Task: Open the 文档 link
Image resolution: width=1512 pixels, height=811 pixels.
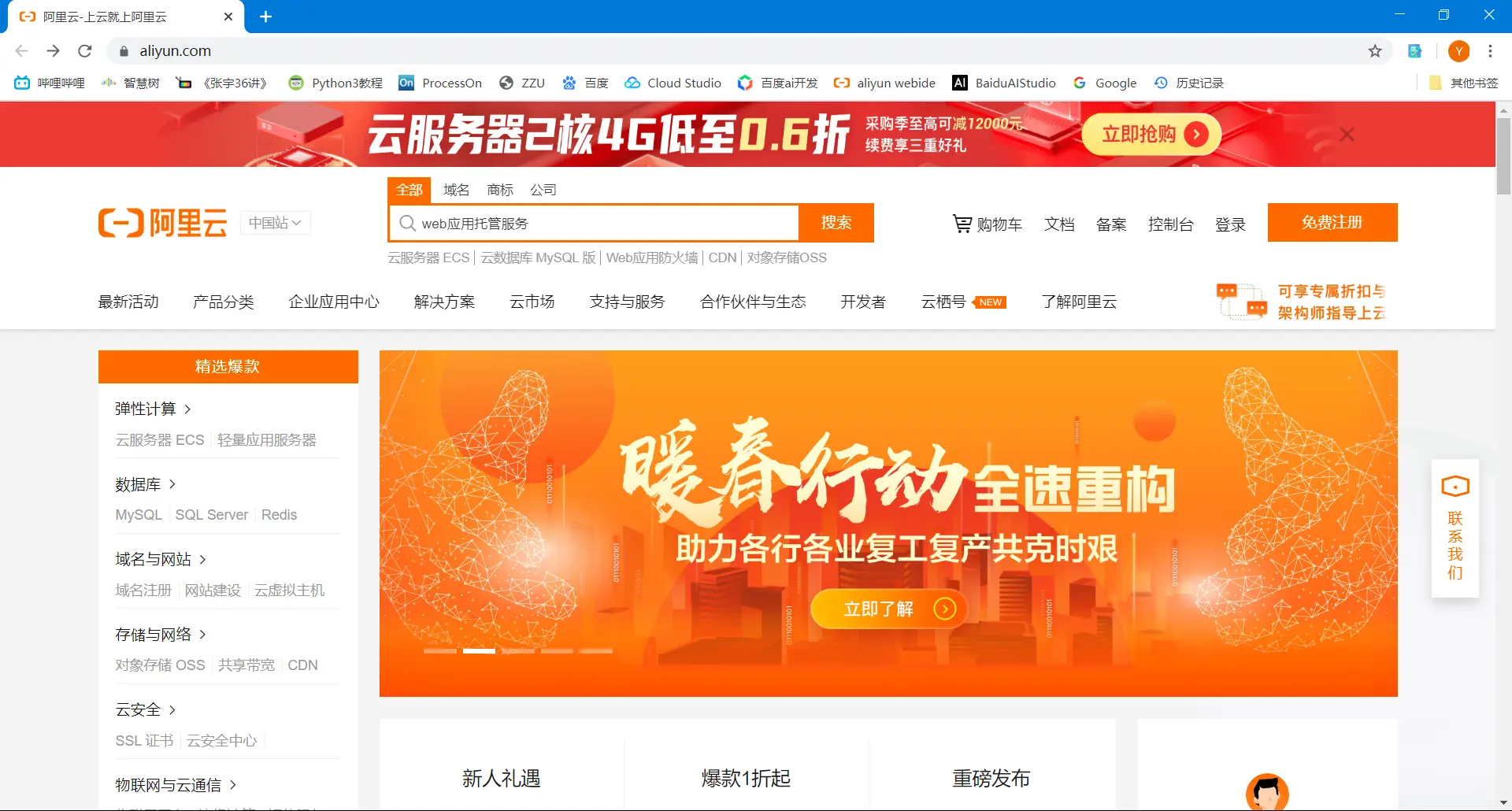Action: pos(1059,224)
